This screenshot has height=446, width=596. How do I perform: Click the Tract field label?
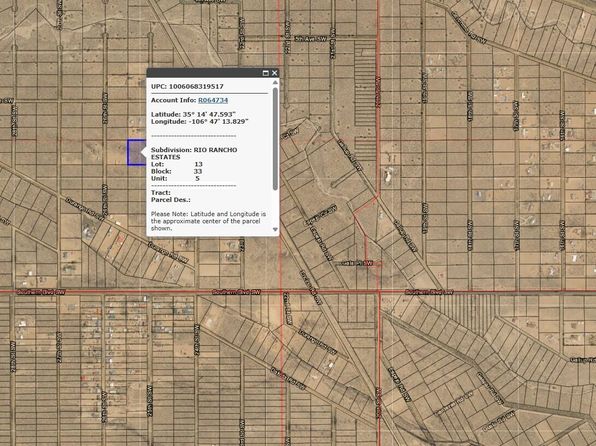click(x=161, y=192)
